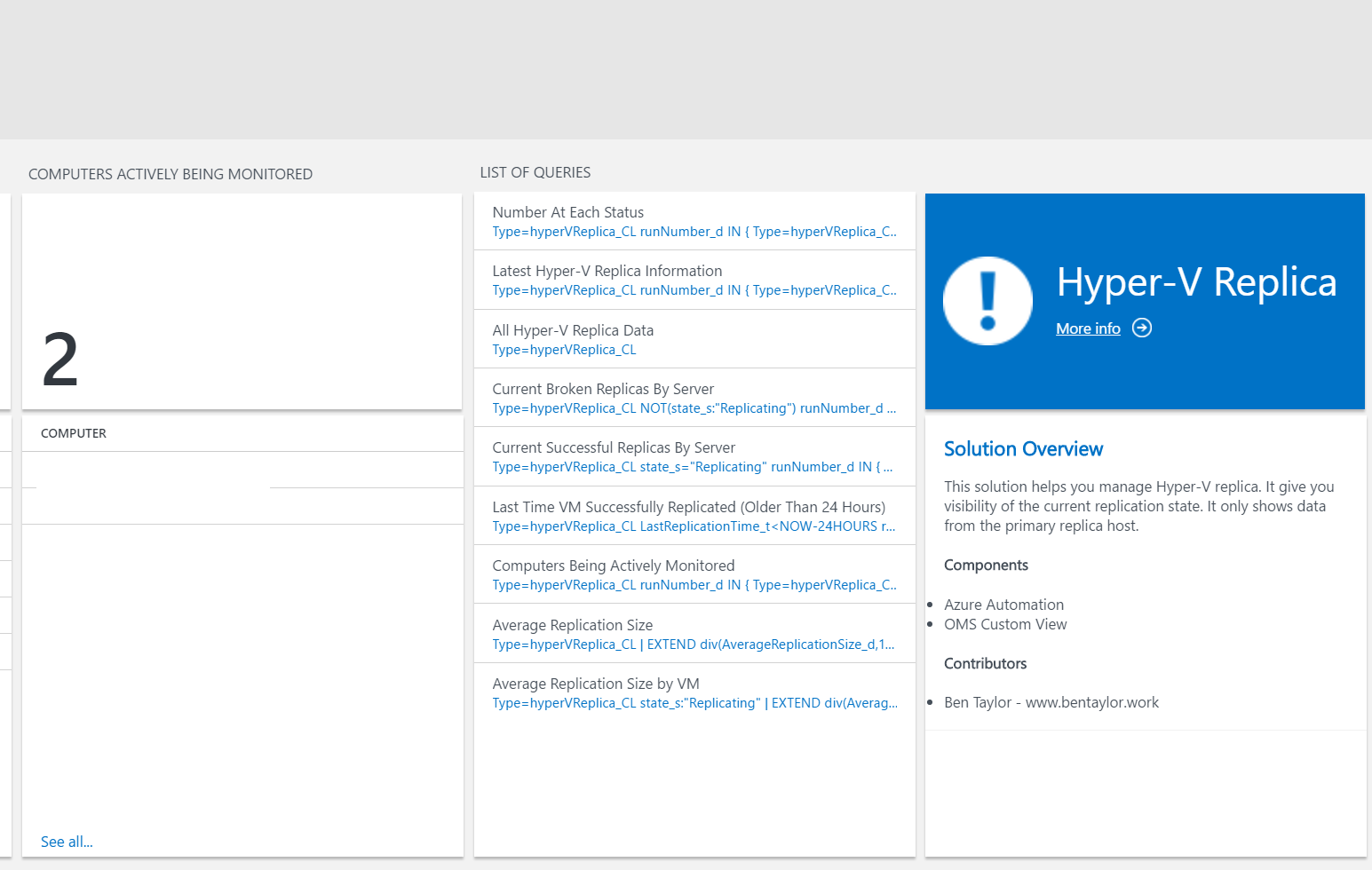Open Computers Being Actively Monitored query
This screenshot has width=1372, height=870.
694,574
